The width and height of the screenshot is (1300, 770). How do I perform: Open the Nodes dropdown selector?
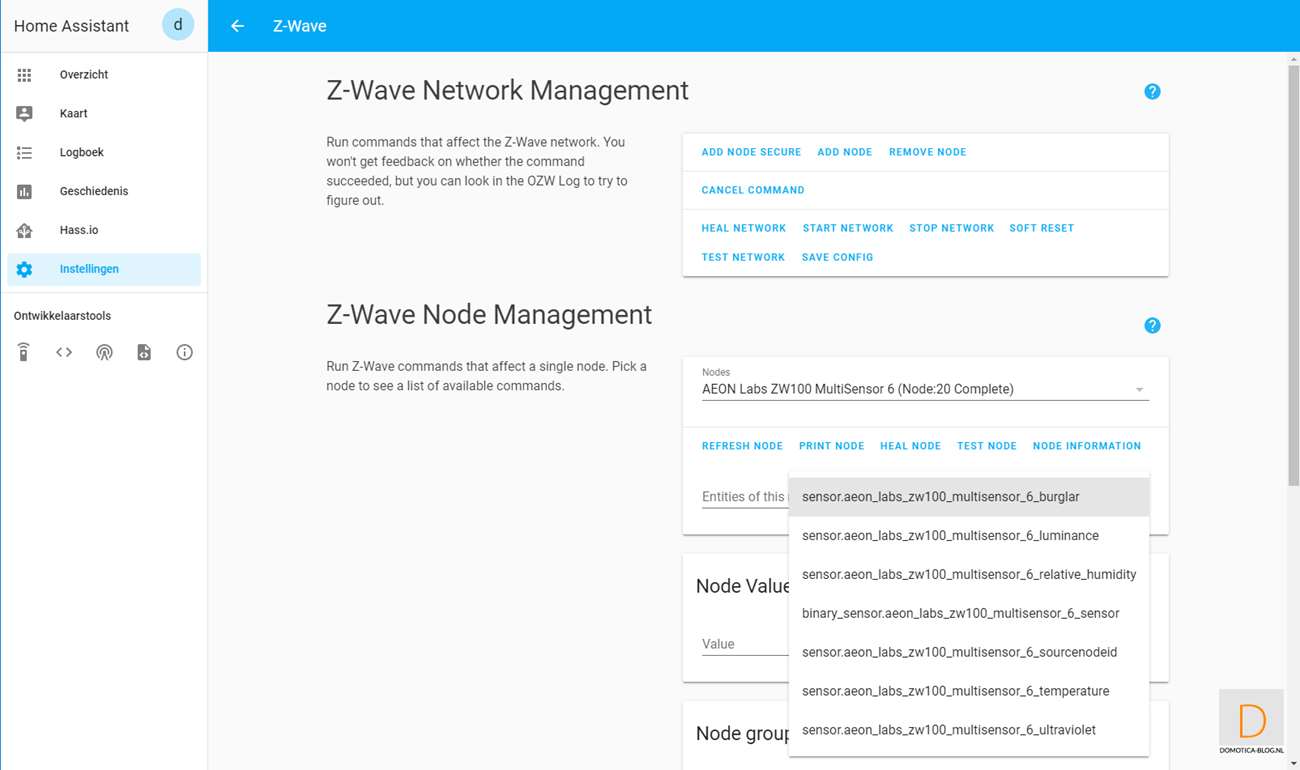click(925, 384)
